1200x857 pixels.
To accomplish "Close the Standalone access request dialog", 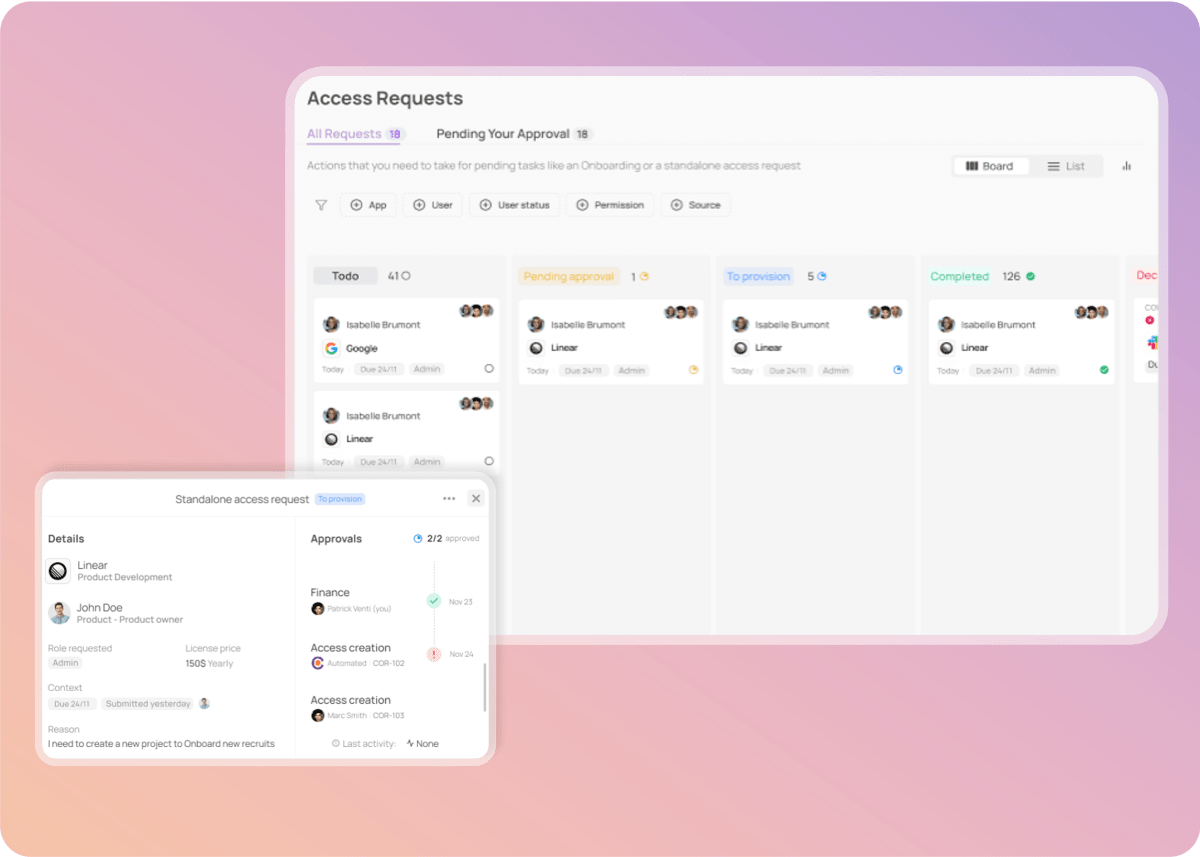I will 476,498.
